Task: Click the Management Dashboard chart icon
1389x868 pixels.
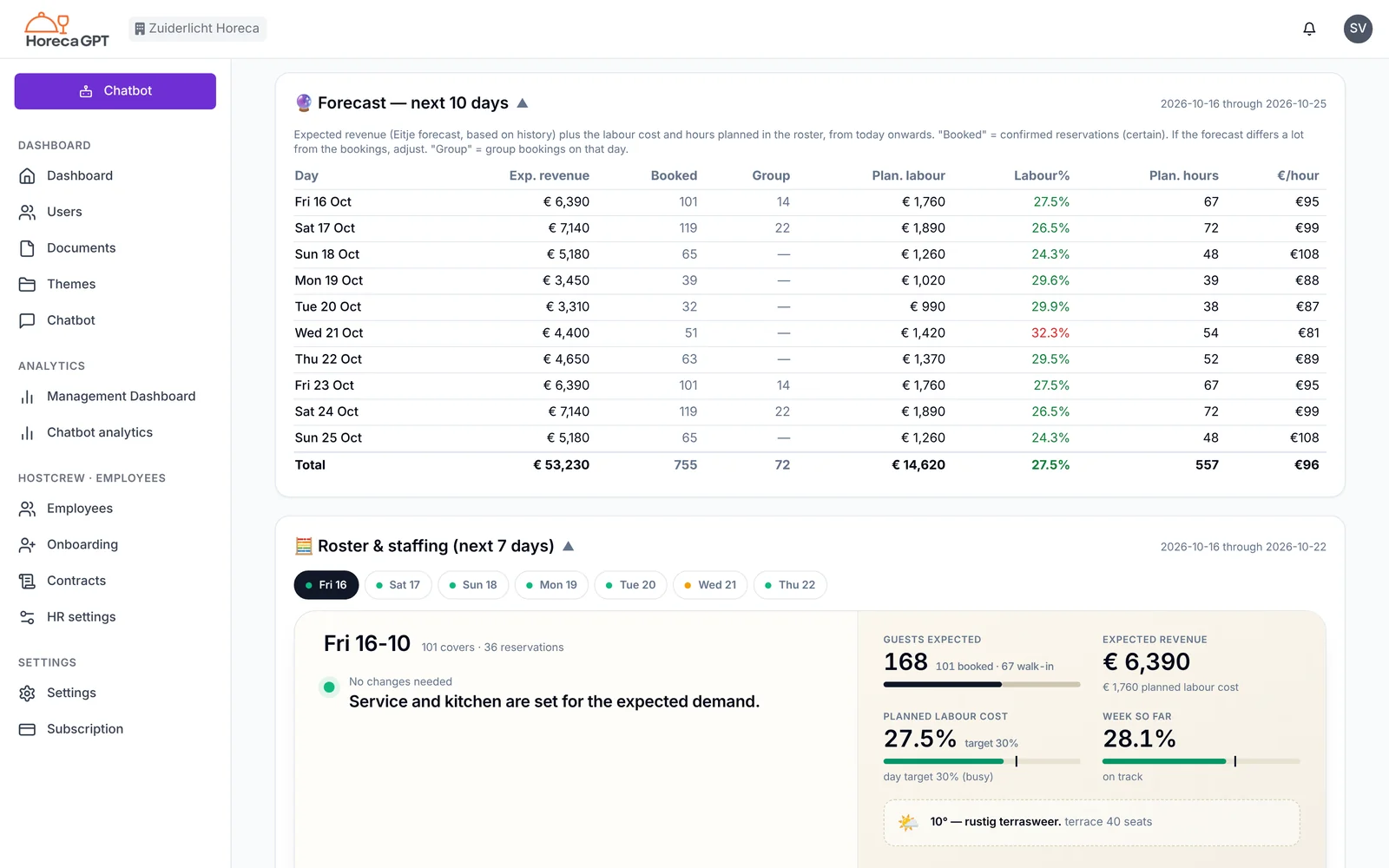Action: tap(27, 397)
